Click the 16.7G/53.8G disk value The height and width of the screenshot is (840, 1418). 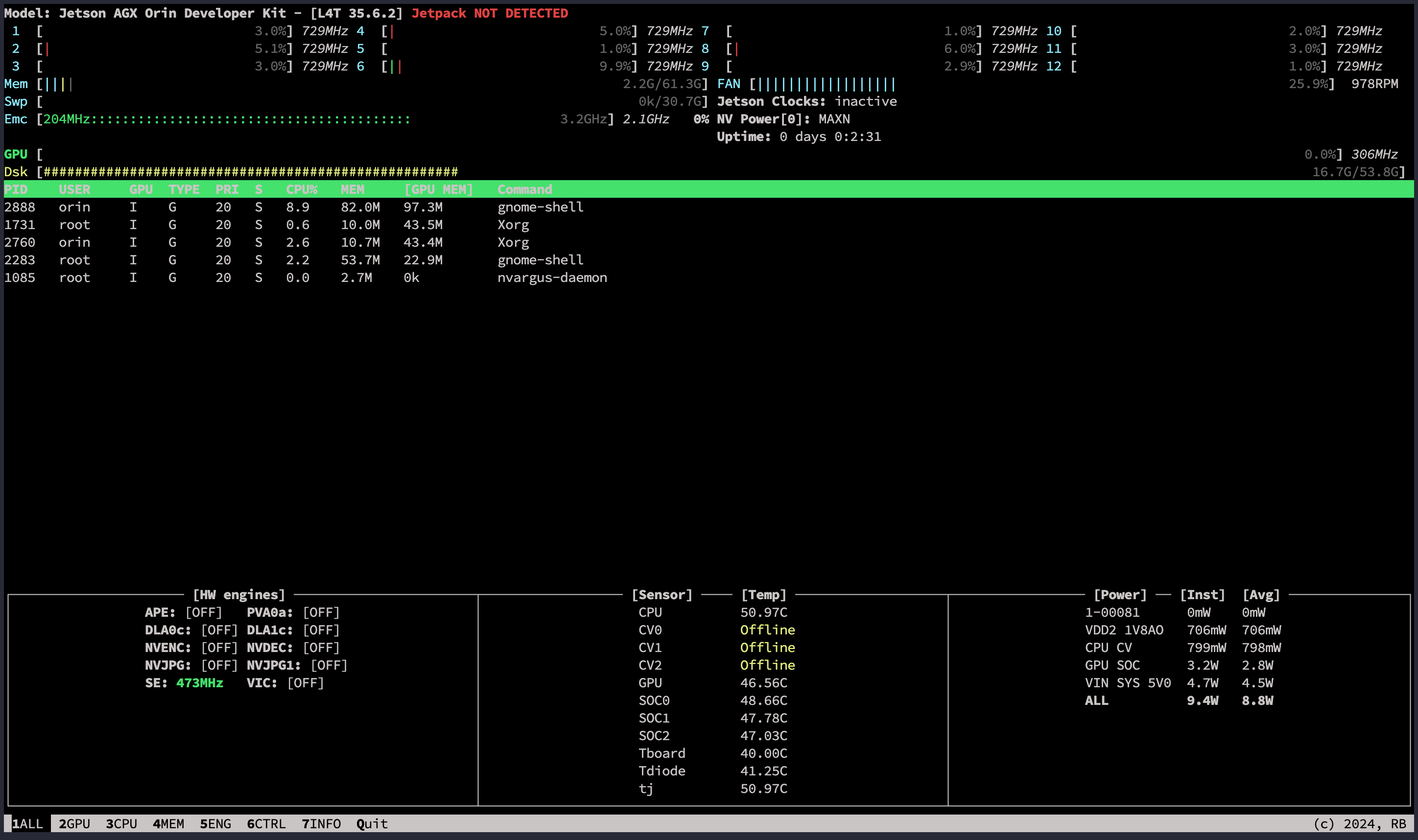(x=1355, y=171)
